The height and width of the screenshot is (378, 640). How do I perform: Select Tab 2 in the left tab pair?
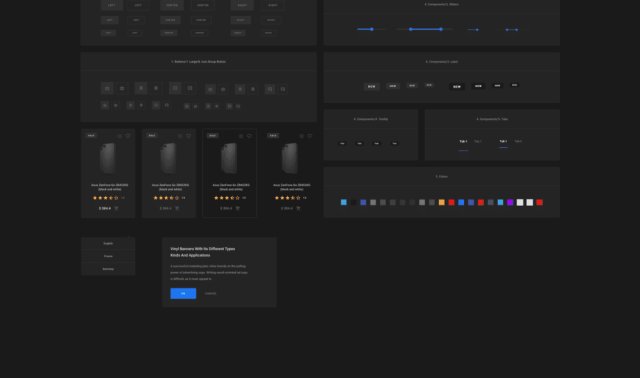pyautogui.click(x=478, y=141)
